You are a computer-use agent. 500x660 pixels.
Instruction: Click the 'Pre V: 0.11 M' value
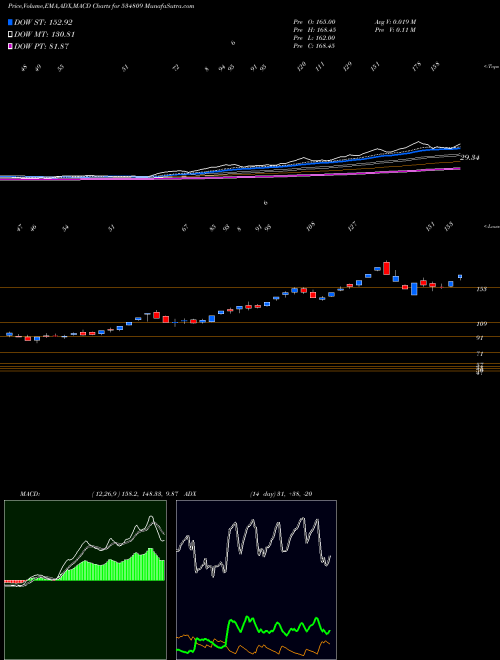(395, 30)
